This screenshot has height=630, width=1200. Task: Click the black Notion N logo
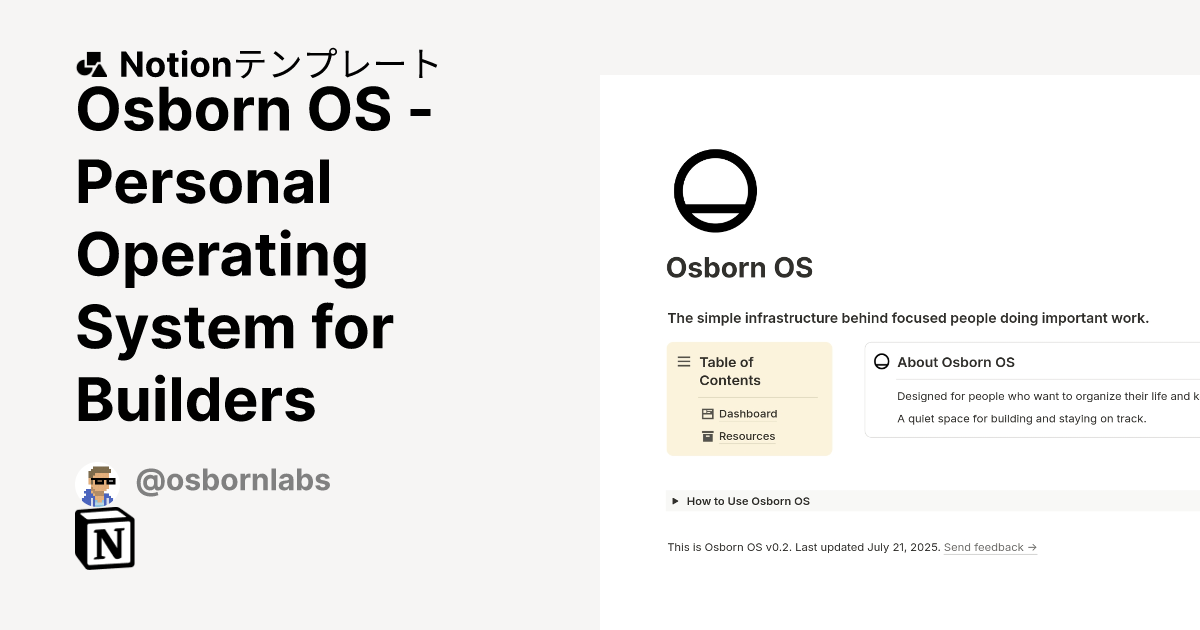pyautogui.click(x=103, y=538)
